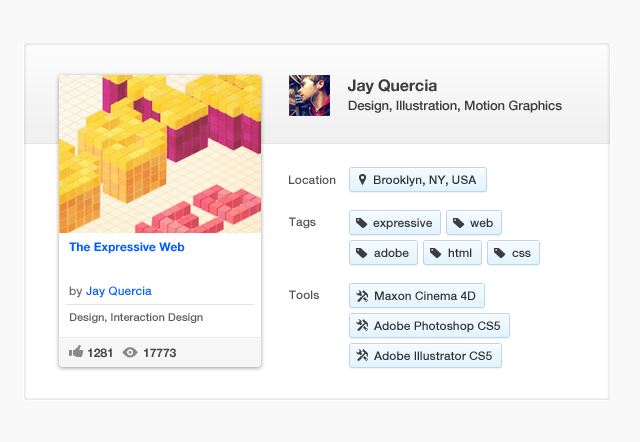Viewport: 640px width, 442px height.
Task: Click the tools icon beside Adobe Photoshop CS5
Action: (362, 326)
